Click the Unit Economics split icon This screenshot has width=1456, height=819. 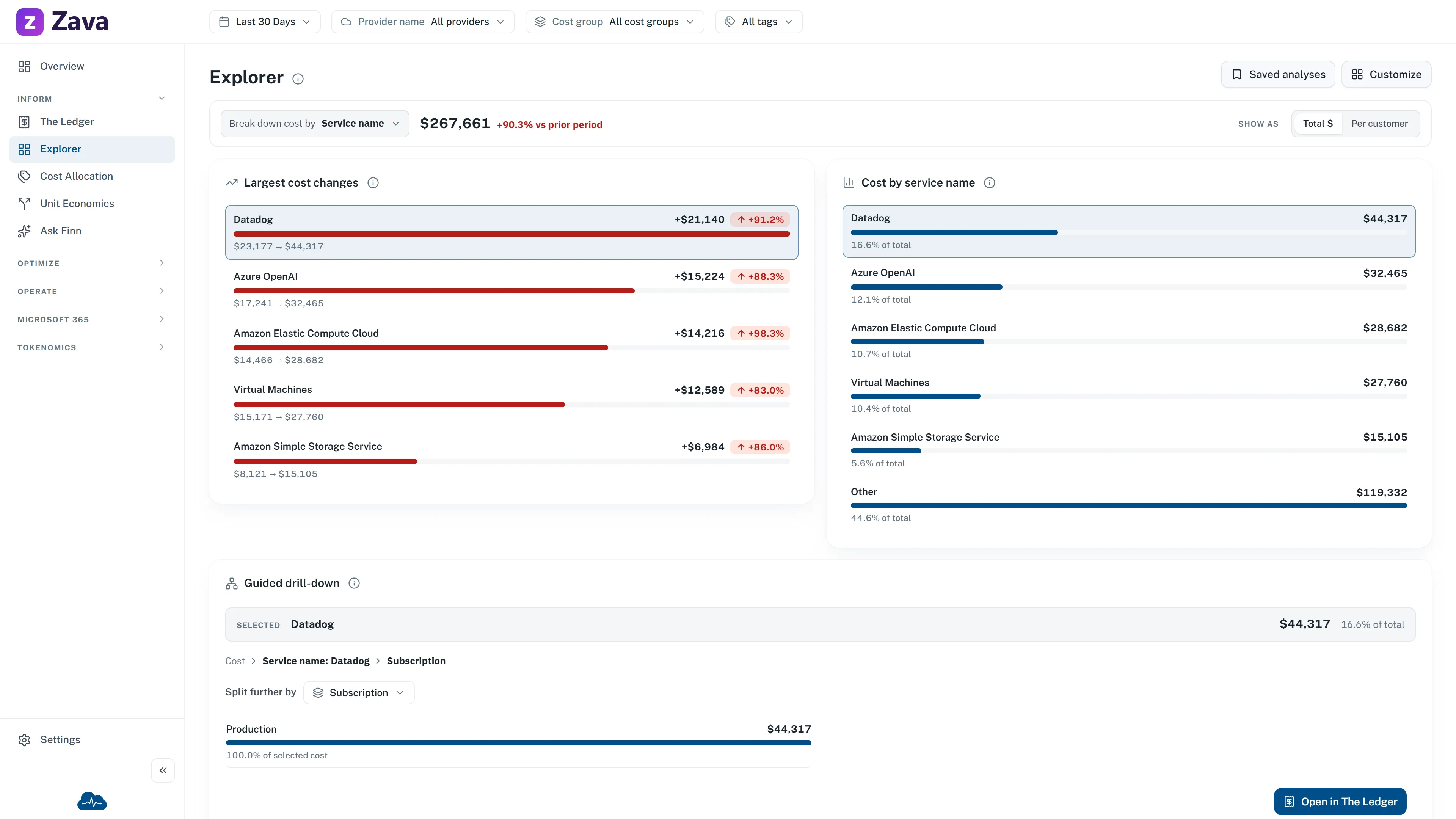[x=24, y=204]
